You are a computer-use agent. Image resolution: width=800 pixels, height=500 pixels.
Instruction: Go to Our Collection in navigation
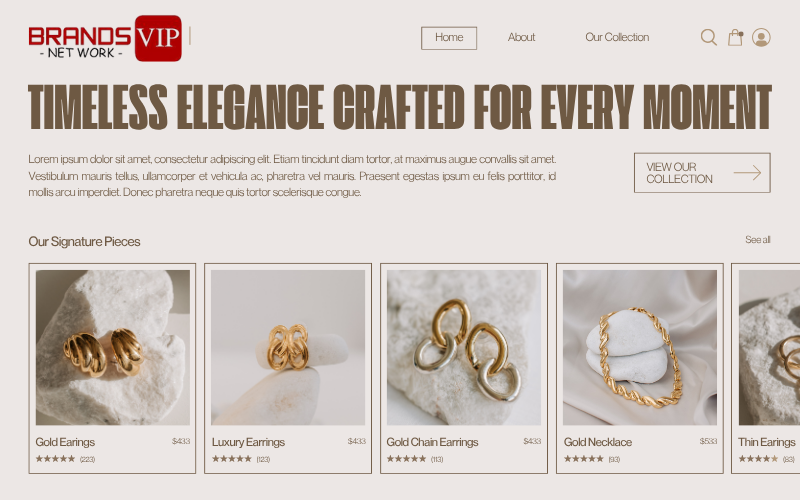[x=617, y=37]
